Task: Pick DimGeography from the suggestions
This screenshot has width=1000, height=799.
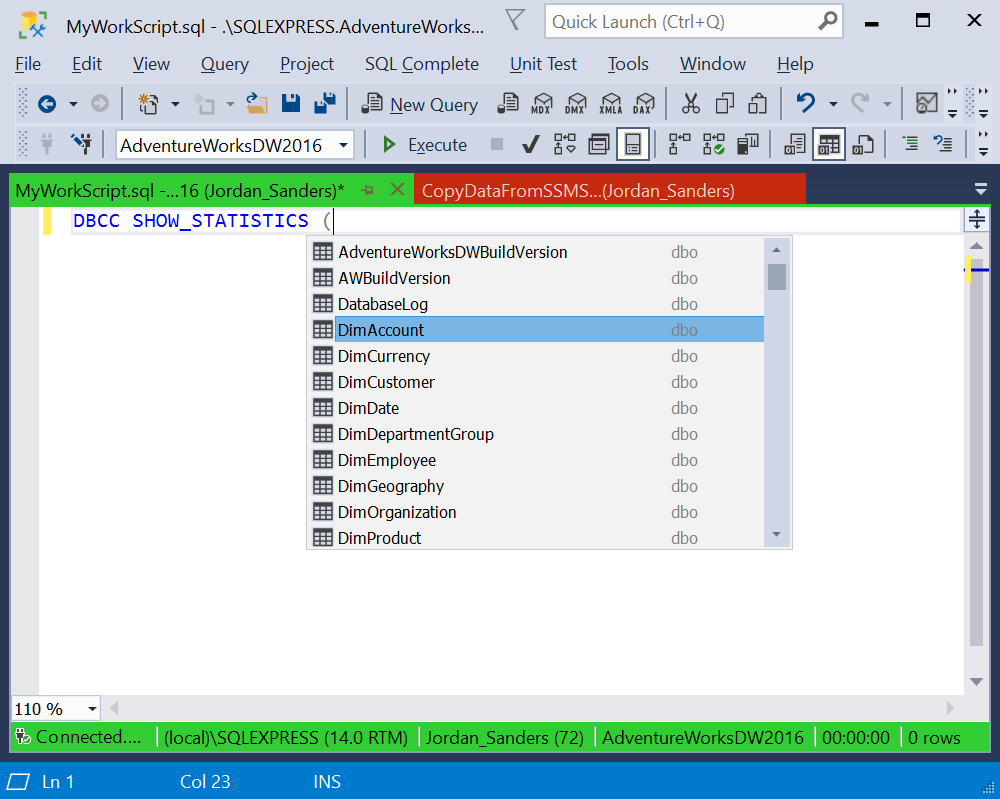Action: click(536, 486)
